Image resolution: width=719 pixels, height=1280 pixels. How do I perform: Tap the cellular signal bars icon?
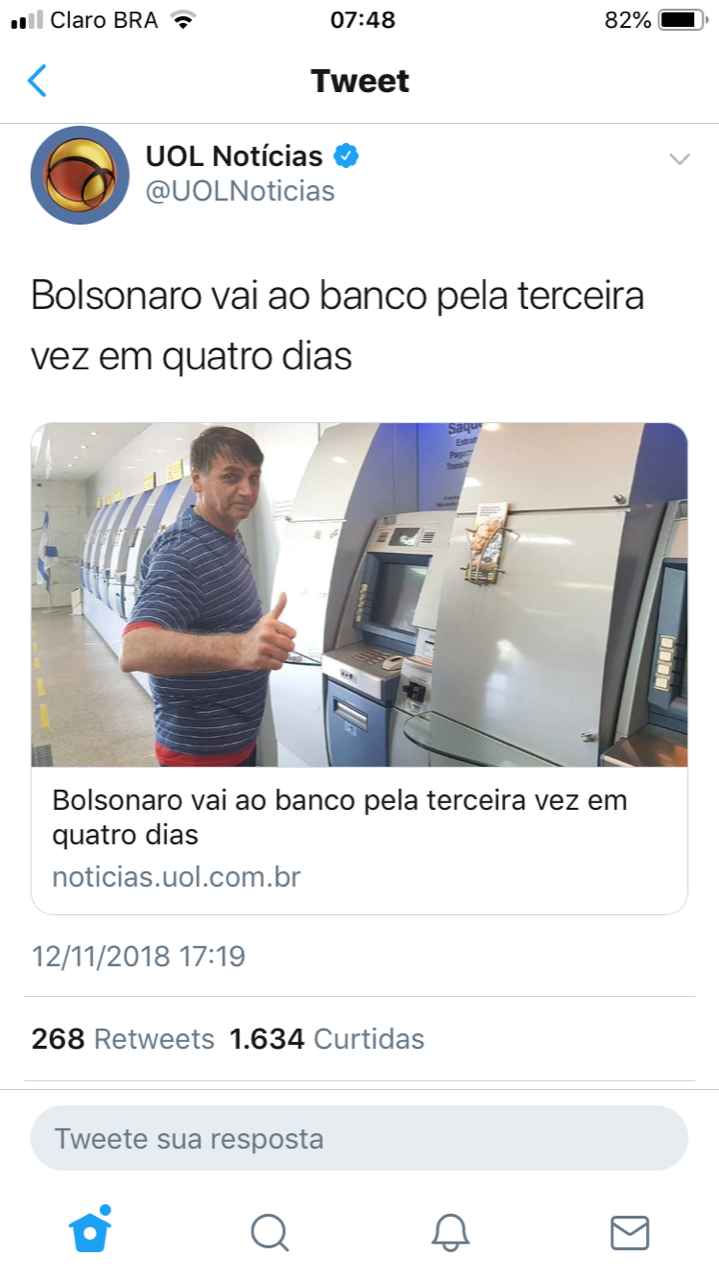[27, 20]
